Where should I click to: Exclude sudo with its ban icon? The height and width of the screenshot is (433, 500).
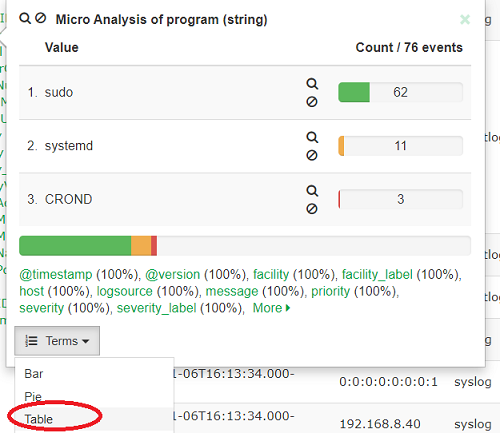[x=312, y=102]
